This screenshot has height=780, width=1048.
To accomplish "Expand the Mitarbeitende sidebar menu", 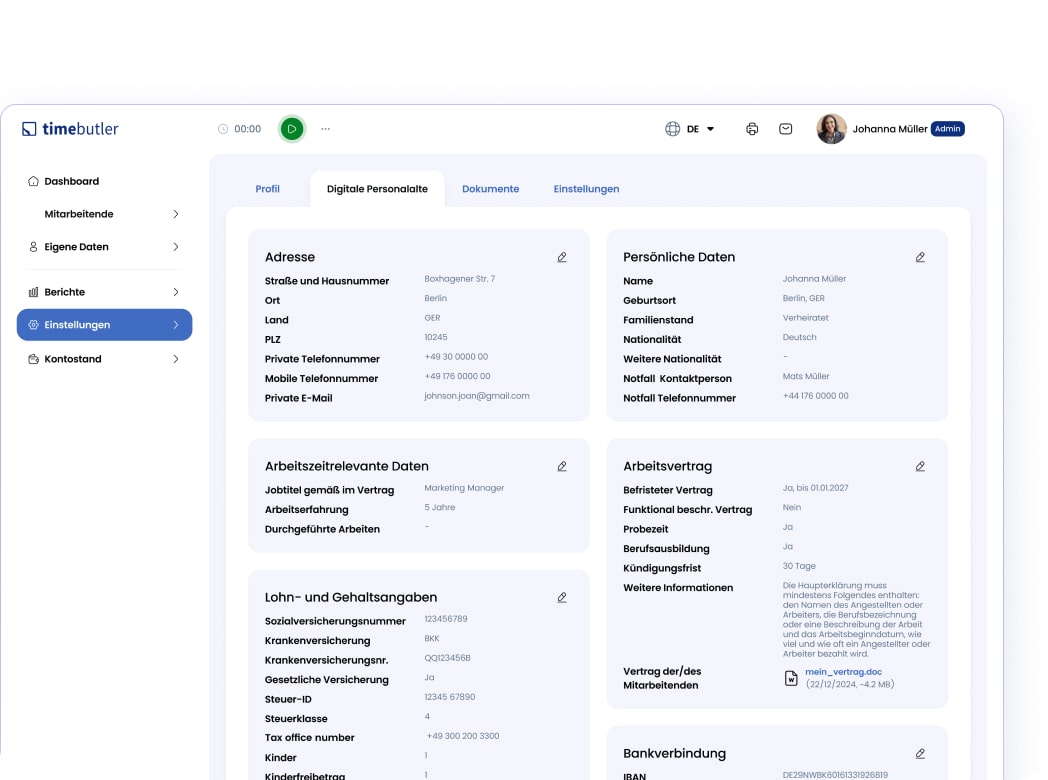I will coord(176,214).
